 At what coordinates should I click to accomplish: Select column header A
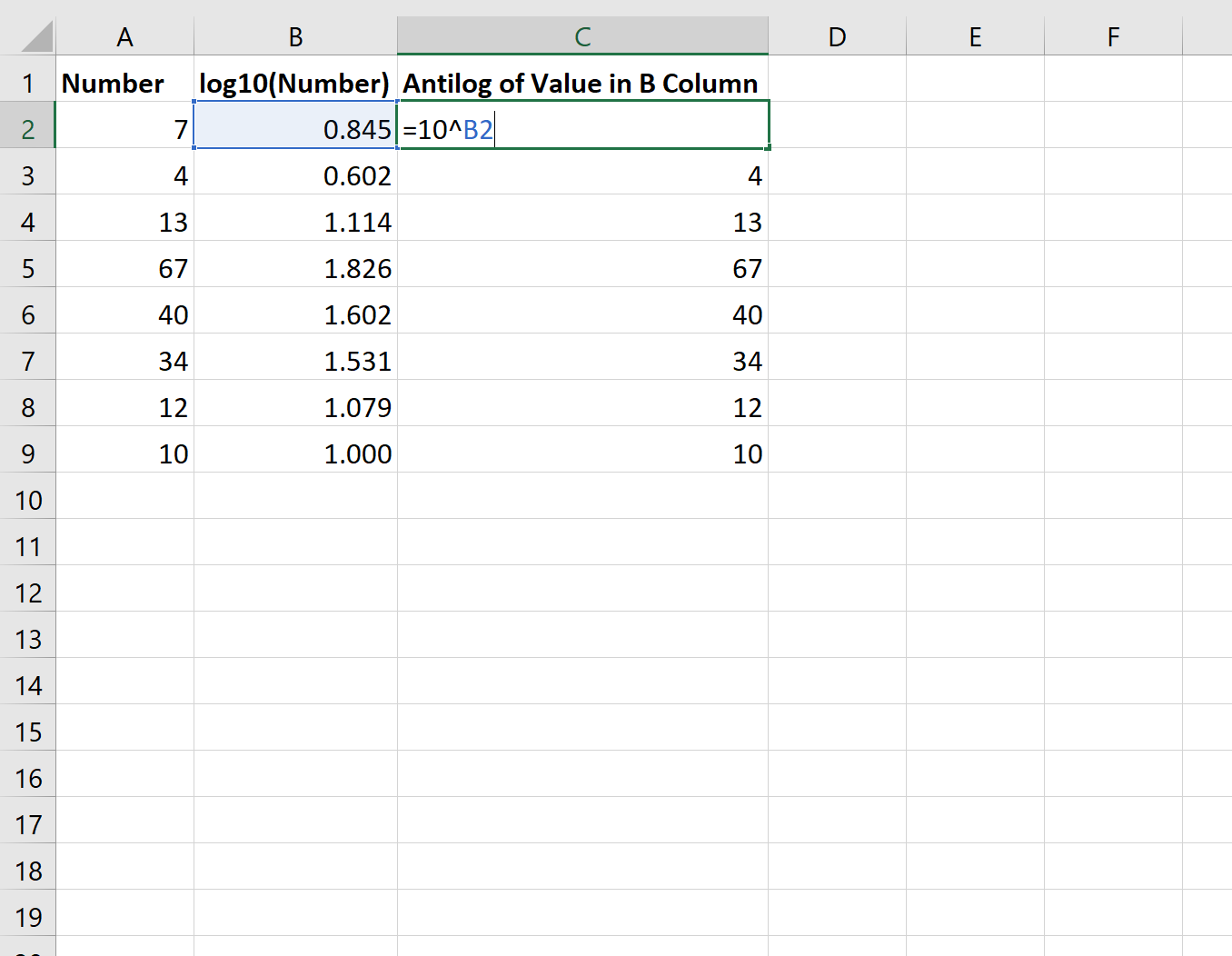coord(124,36)
